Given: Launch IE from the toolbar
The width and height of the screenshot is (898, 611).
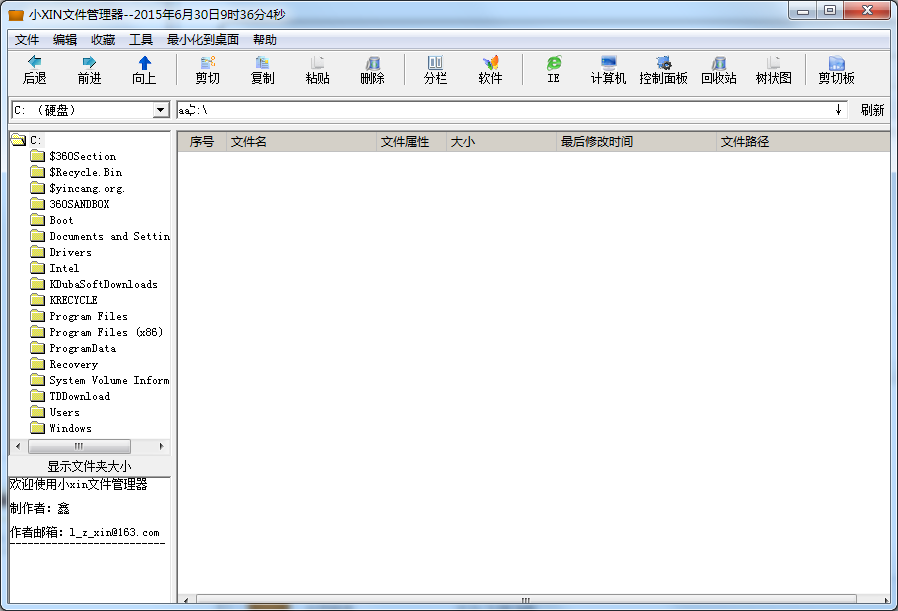Looking at the screenshot, I should pyautogui.click(x=553, y=70).
